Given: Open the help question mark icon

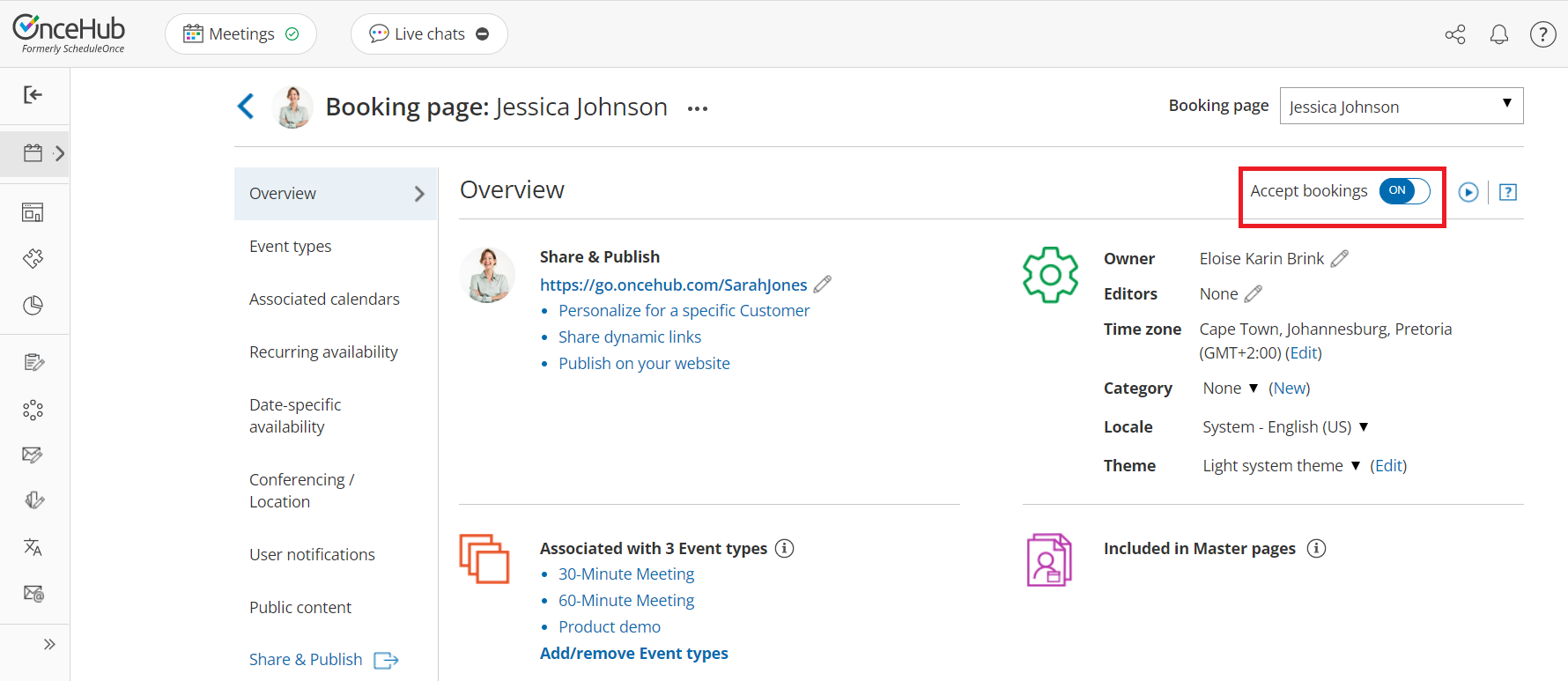Looking at the screenshot, I should [x=1542, y=34].
